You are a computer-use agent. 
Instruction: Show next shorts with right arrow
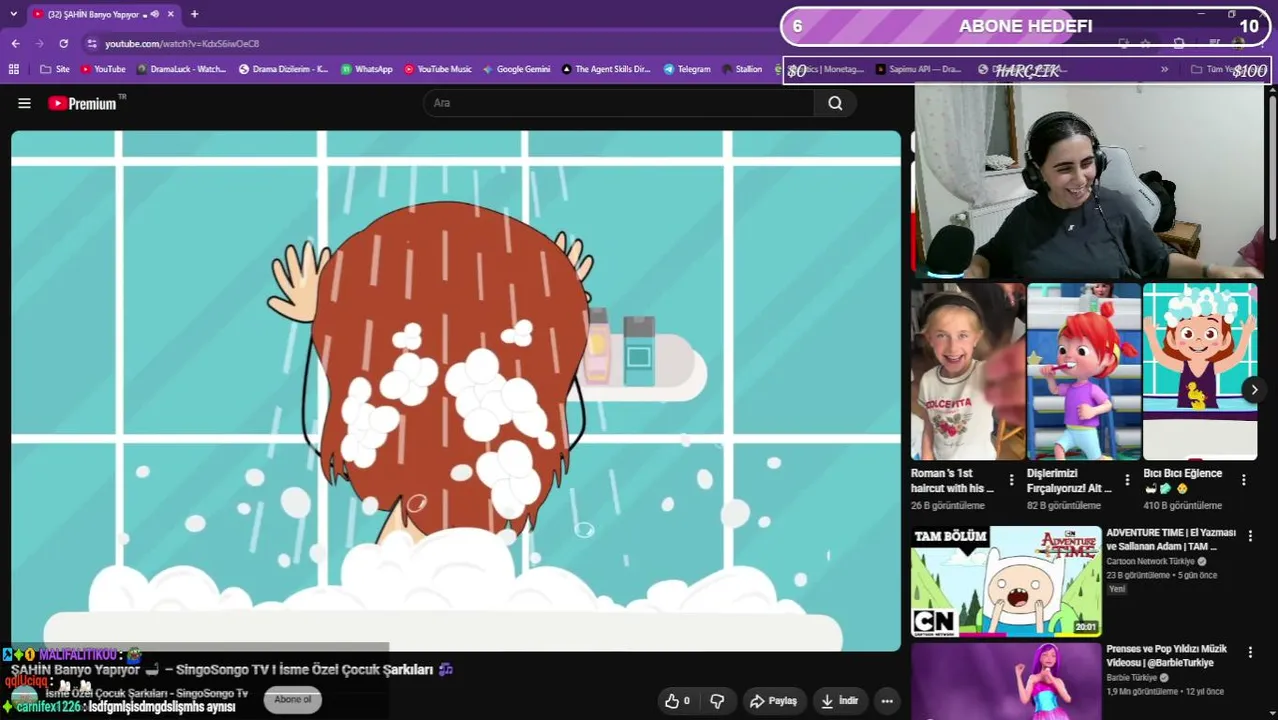(x=1254, y=390)
